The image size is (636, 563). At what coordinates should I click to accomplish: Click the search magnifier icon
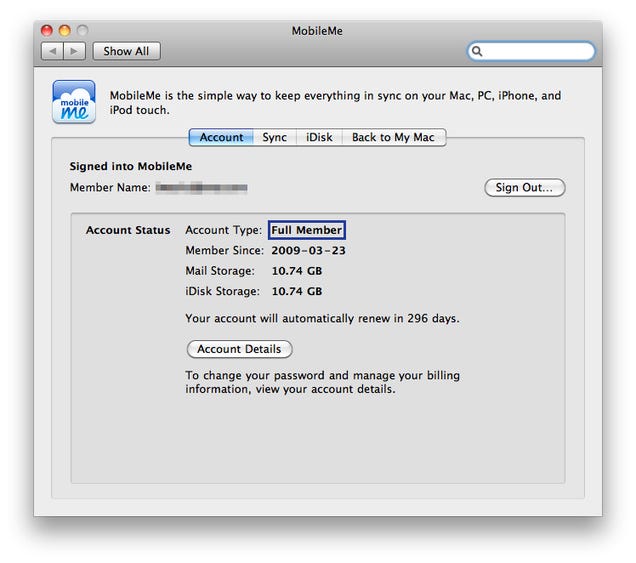point(477,51)
